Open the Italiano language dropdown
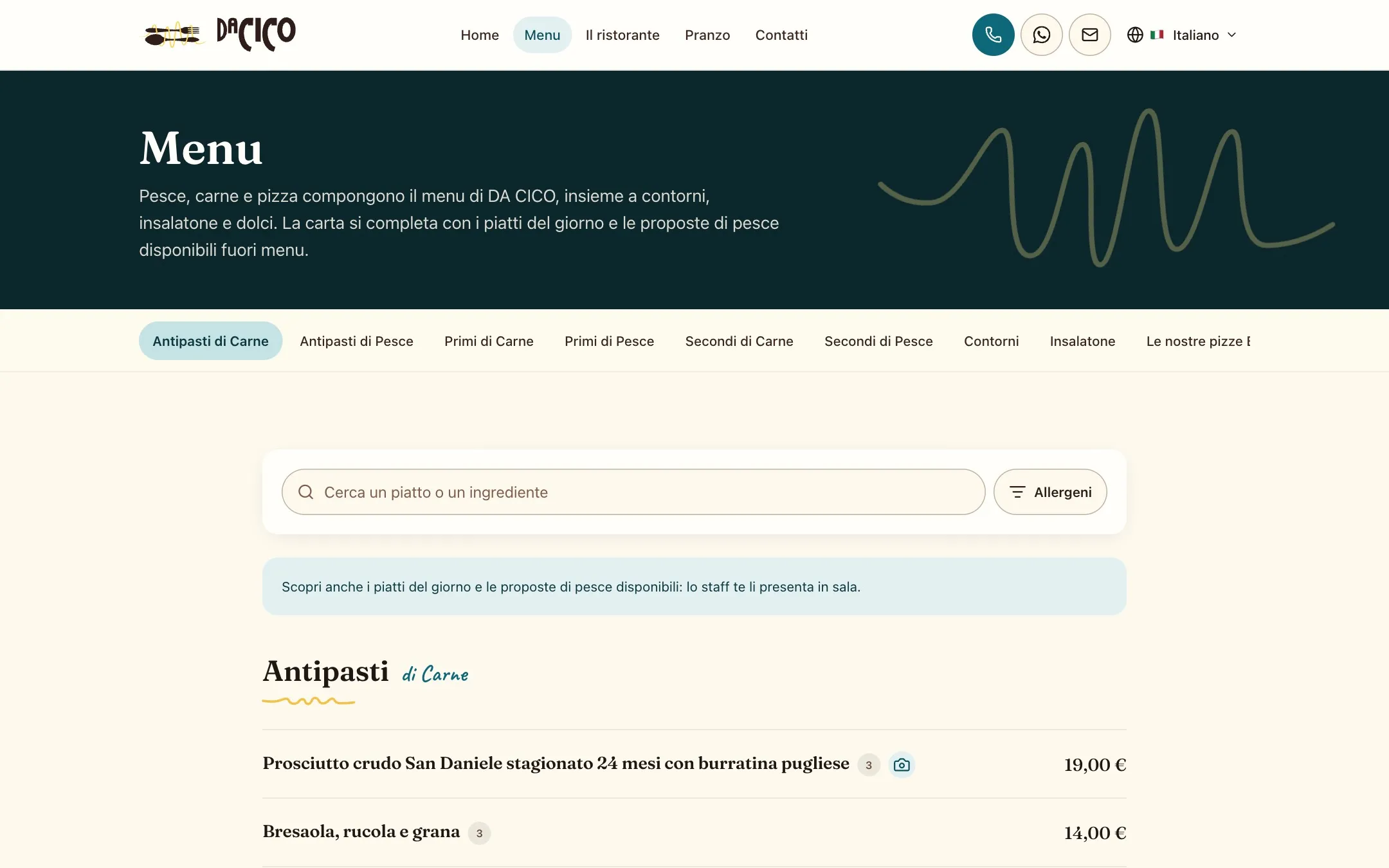The height and width of the screenshot is (868, 1389). [1182, 35]
